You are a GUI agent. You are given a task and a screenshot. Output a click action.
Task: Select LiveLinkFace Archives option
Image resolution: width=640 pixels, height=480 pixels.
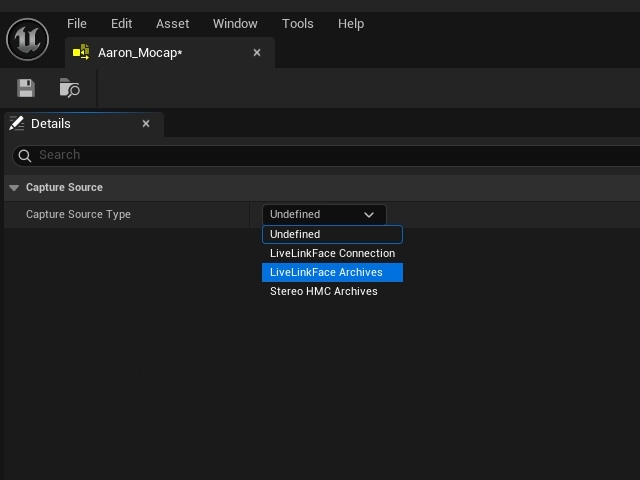click(x=332, y=272)
